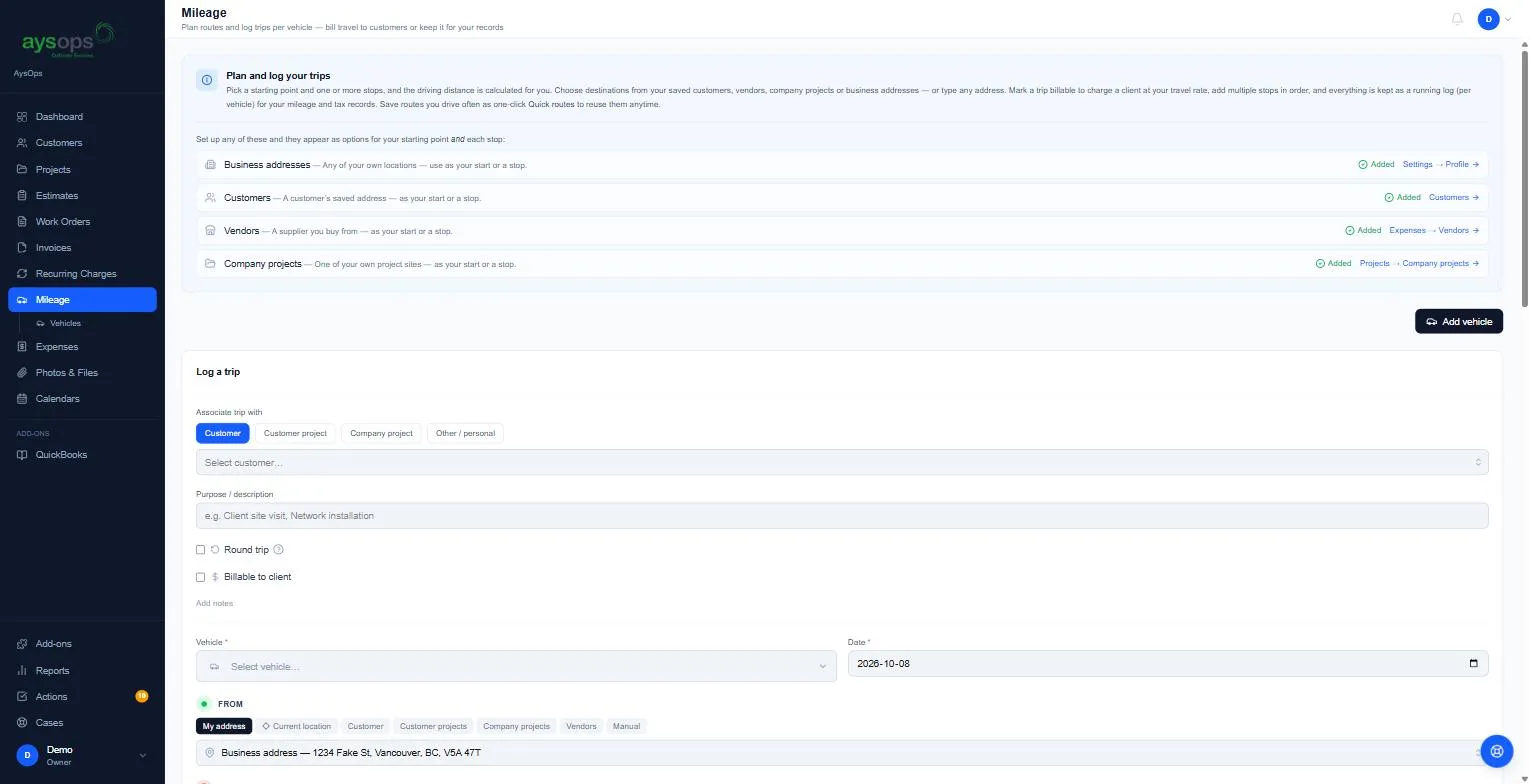Click the Round trip help question icon
Image resolution: width=1530 pixels, height=784 pixels.
coord(279,550)
